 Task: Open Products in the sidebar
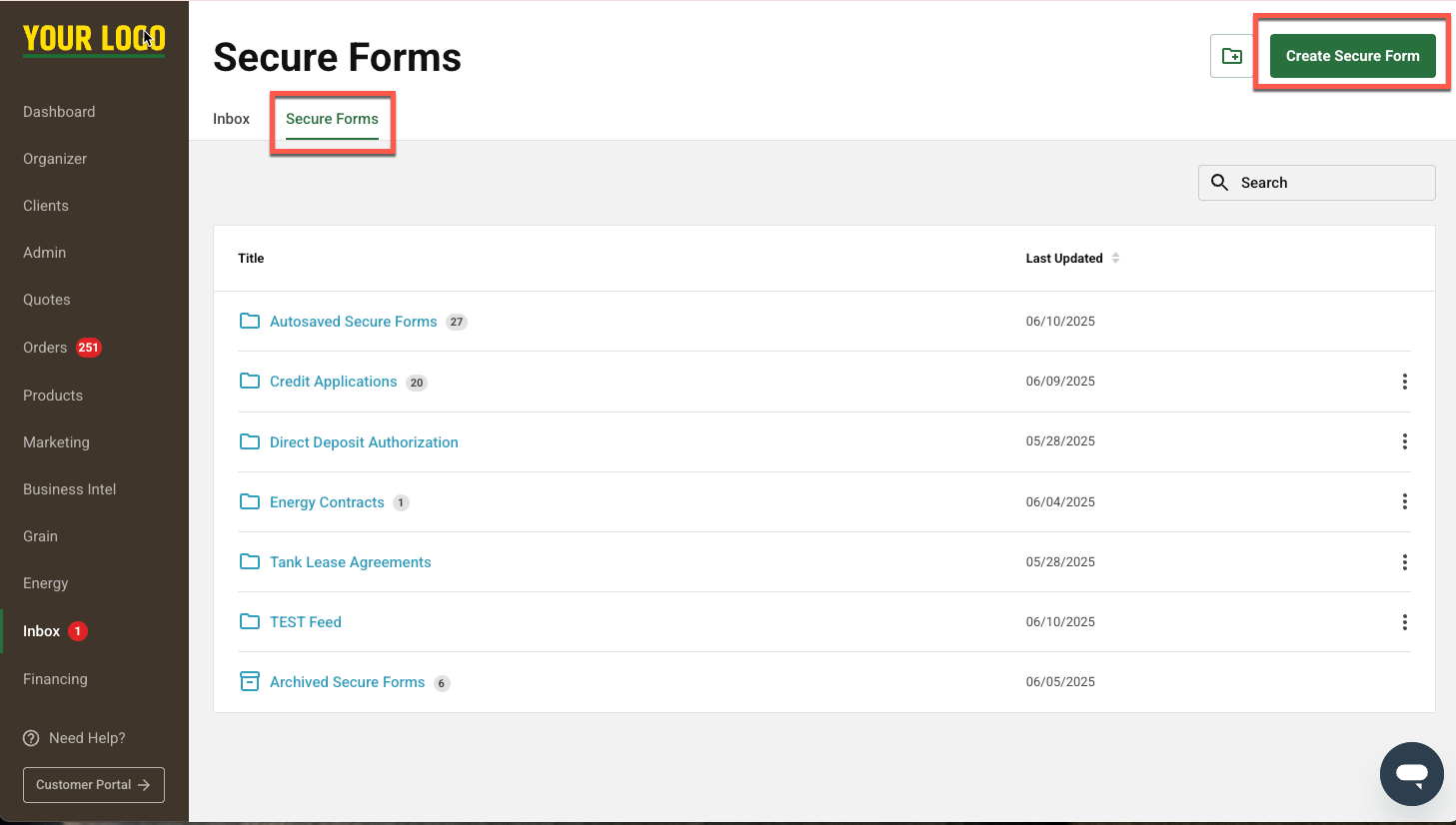53,396
